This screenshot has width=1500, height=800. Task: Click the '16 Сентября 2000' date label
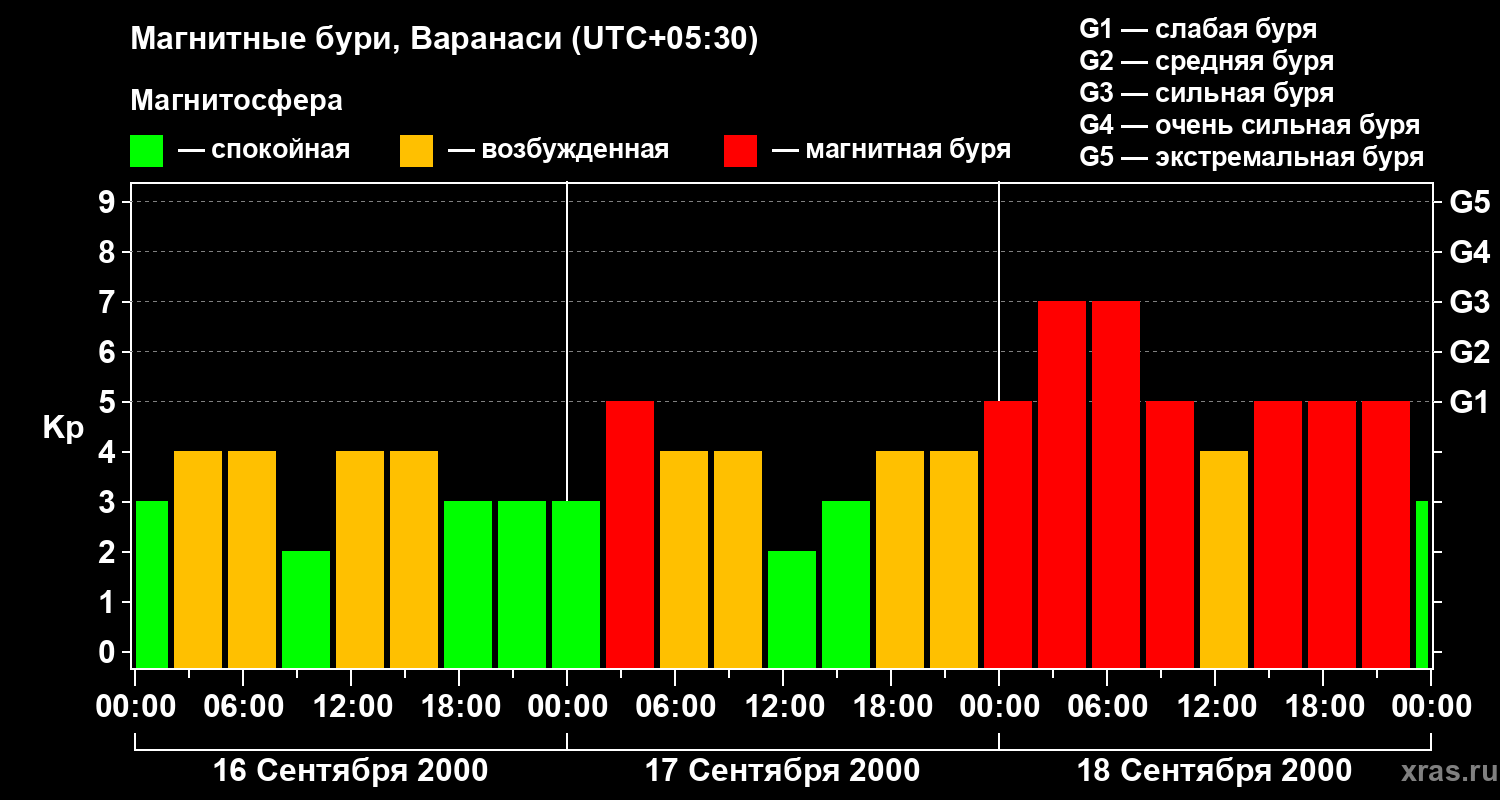point(351,771)
